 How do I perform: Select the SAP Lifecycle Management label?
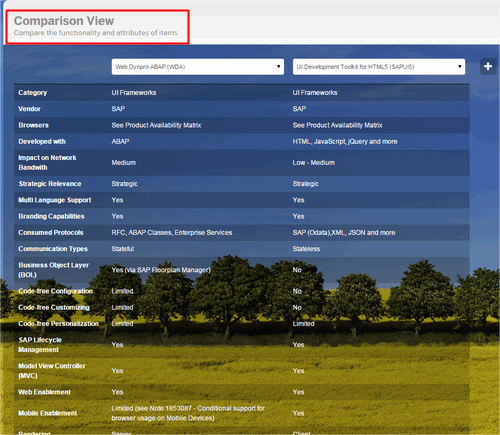tap(40, 345)
